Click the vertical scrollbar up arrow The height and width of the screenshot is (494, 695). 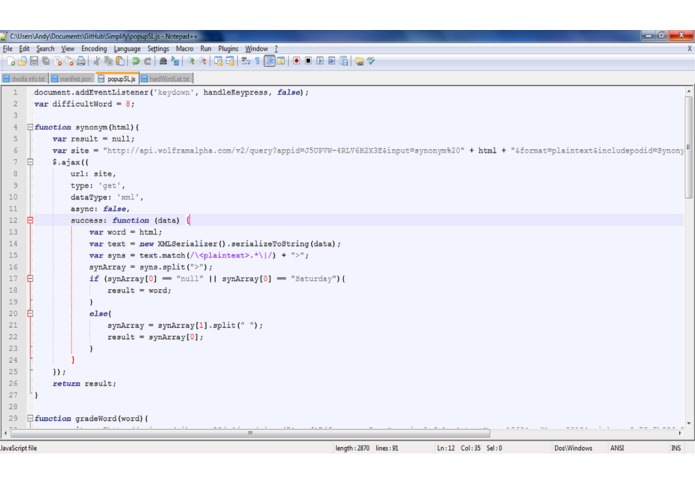tap(688, 91)
